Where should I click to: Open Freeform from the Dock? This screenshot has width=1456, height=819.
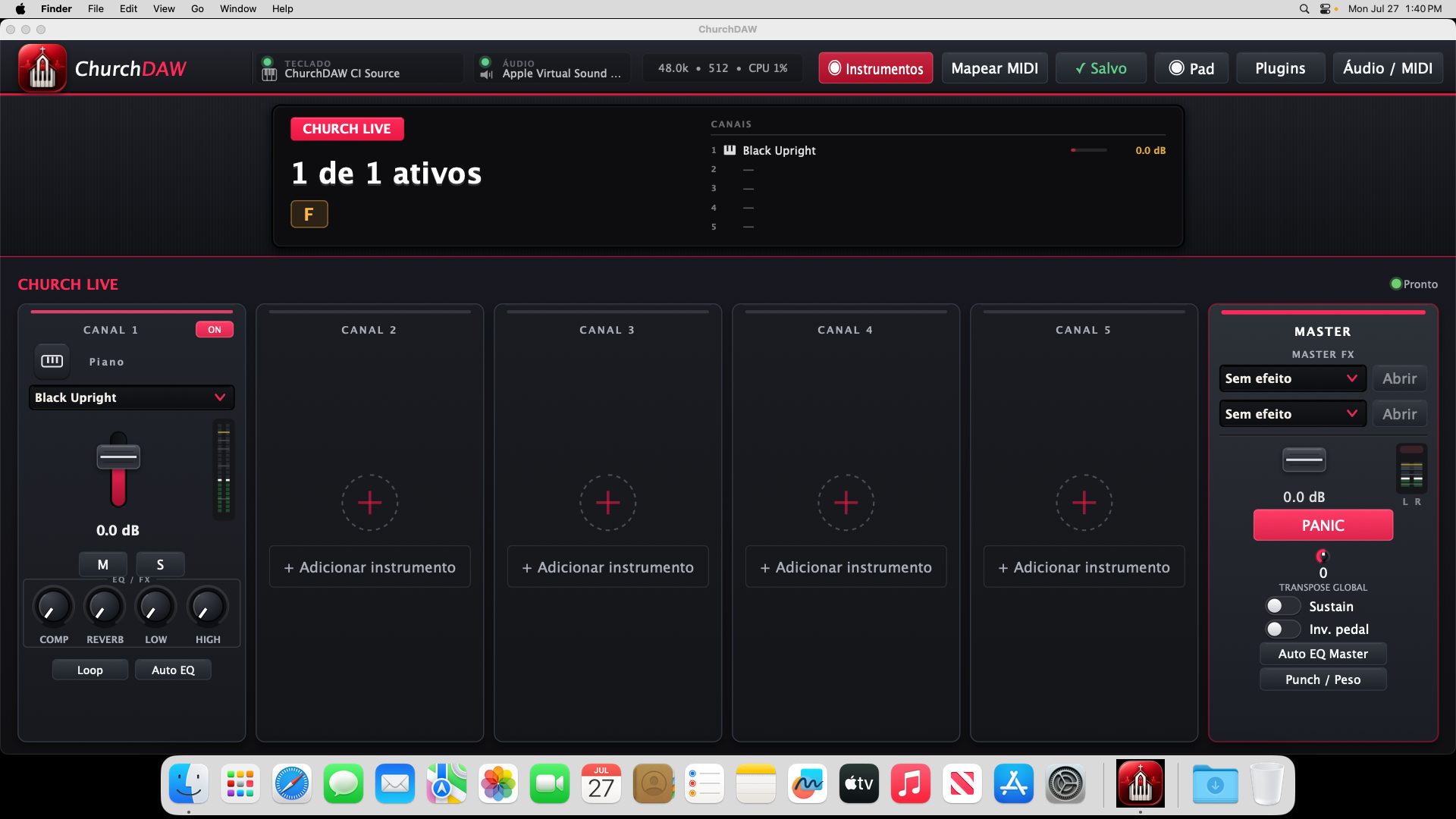(808, 784)
